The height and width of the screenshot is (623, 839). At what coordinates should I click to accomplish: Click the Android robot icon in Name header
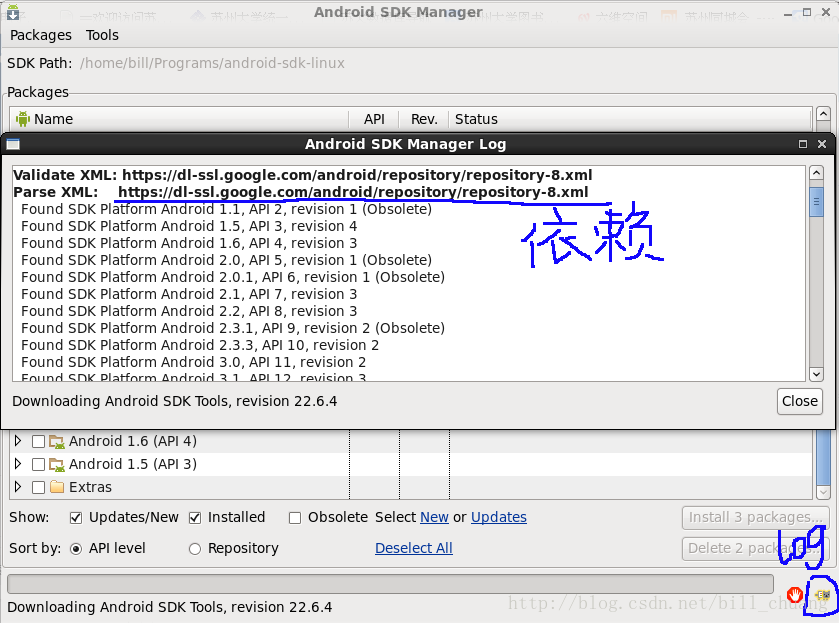[22, 119]
